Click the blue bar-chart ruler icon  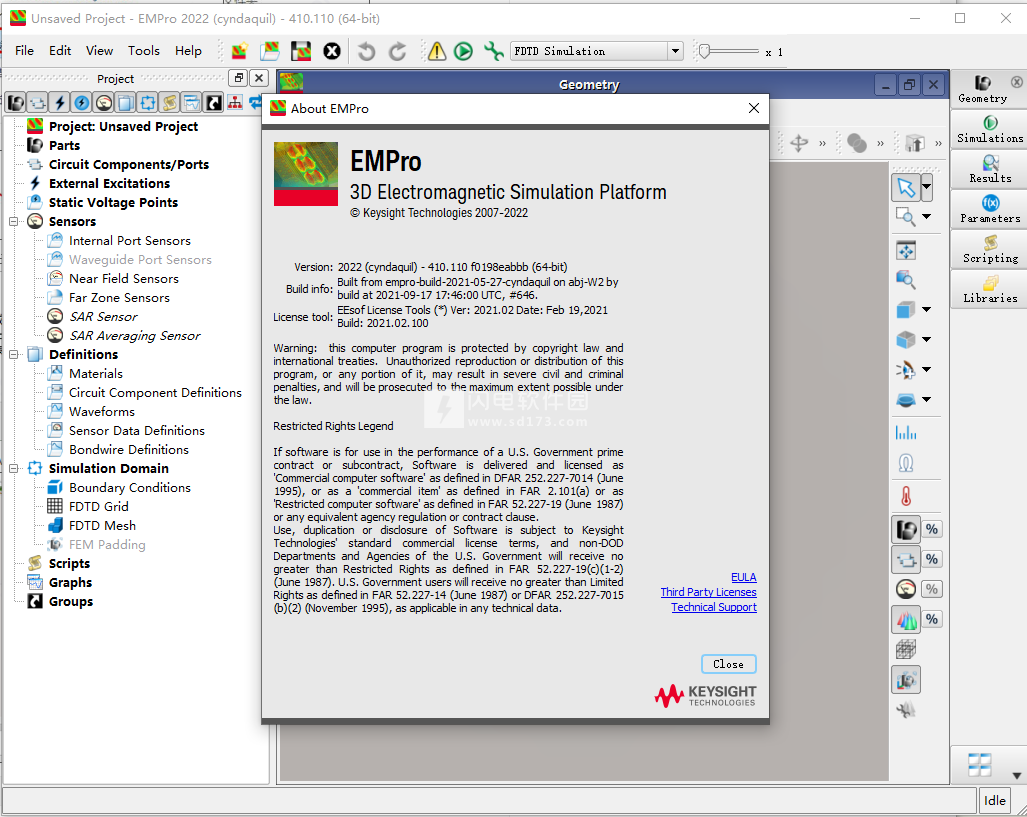coord(906,433)
